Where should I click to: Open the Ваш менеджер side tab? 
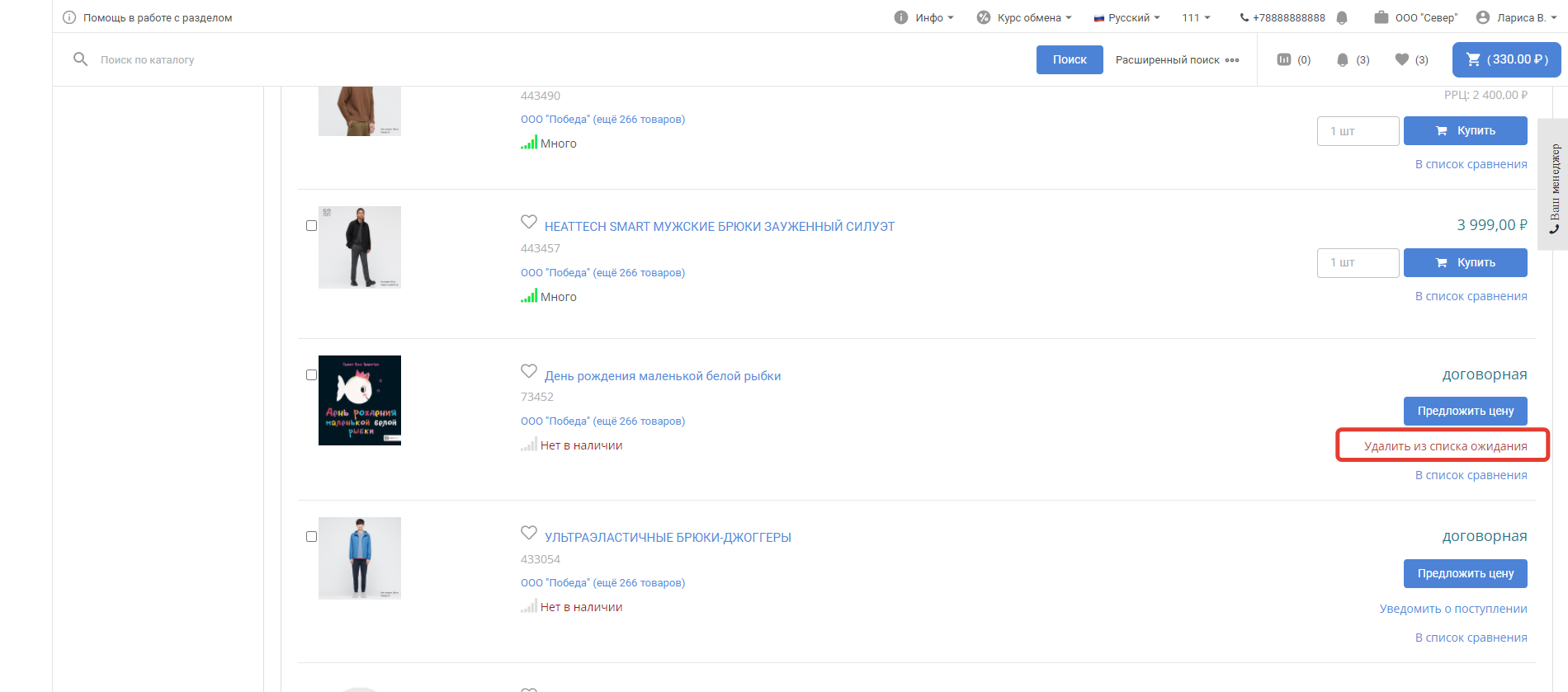(x=1553, y=184)
